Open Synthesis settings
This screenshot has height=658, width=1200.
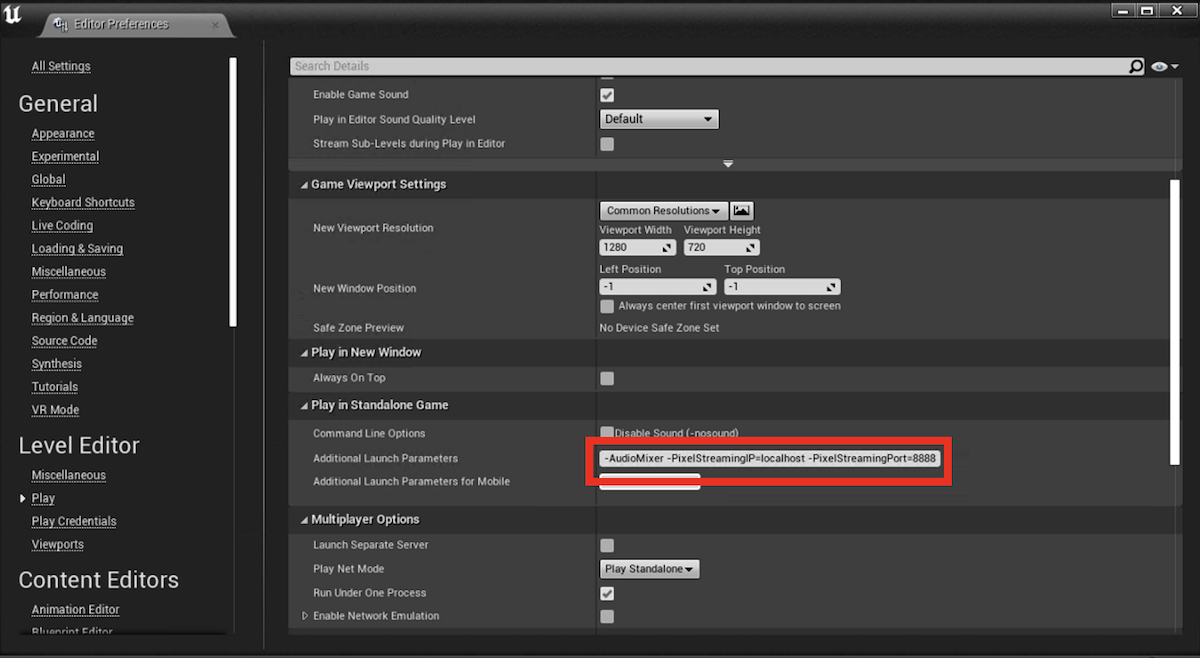click(x=57, y=364)
